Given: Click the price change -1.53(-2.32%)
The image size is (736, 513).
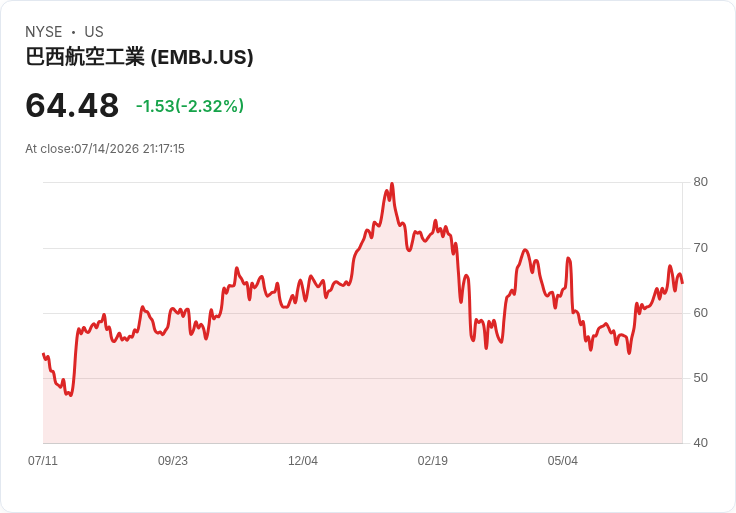Looking at the screenshot, I should (x=190, y=106).
